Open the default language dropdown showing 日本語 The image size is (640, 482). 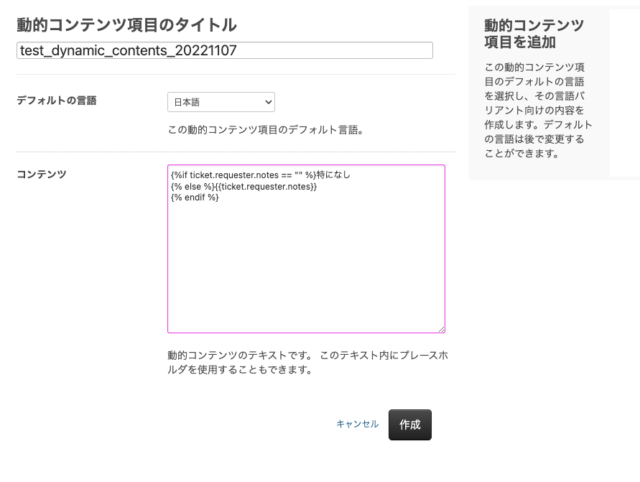coord(221,102)
